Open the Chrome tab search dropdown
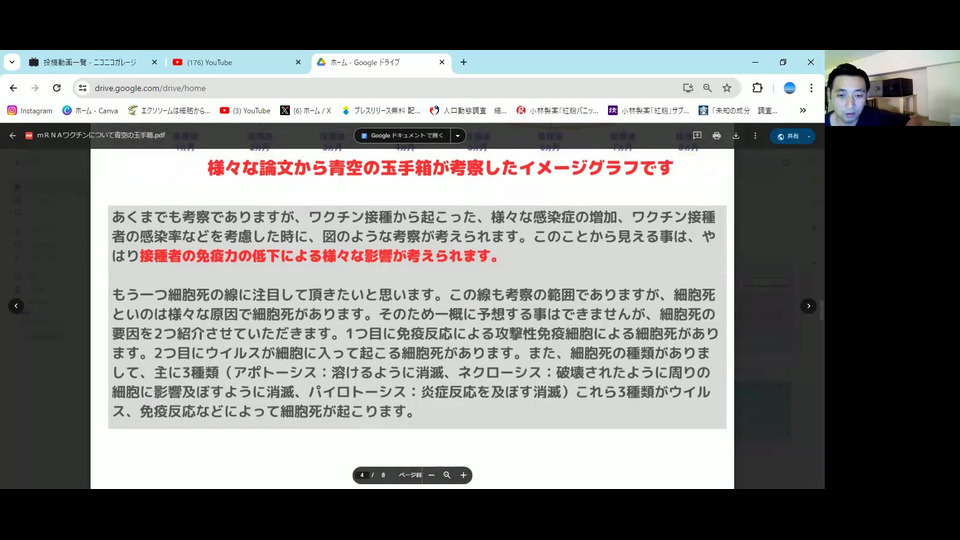 point(12,62)
